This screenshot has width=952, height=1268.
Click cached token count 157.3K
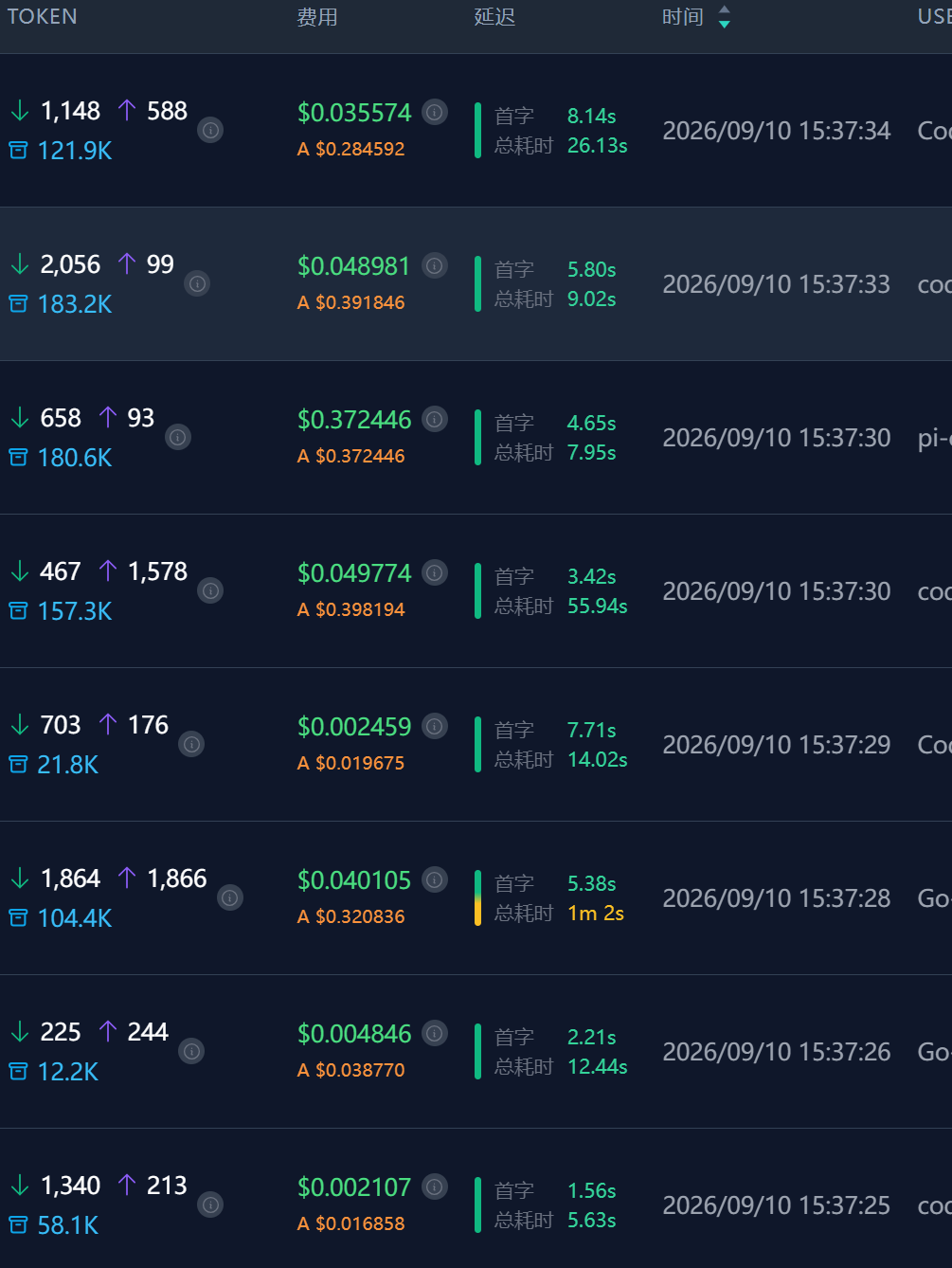coord(75,611)
